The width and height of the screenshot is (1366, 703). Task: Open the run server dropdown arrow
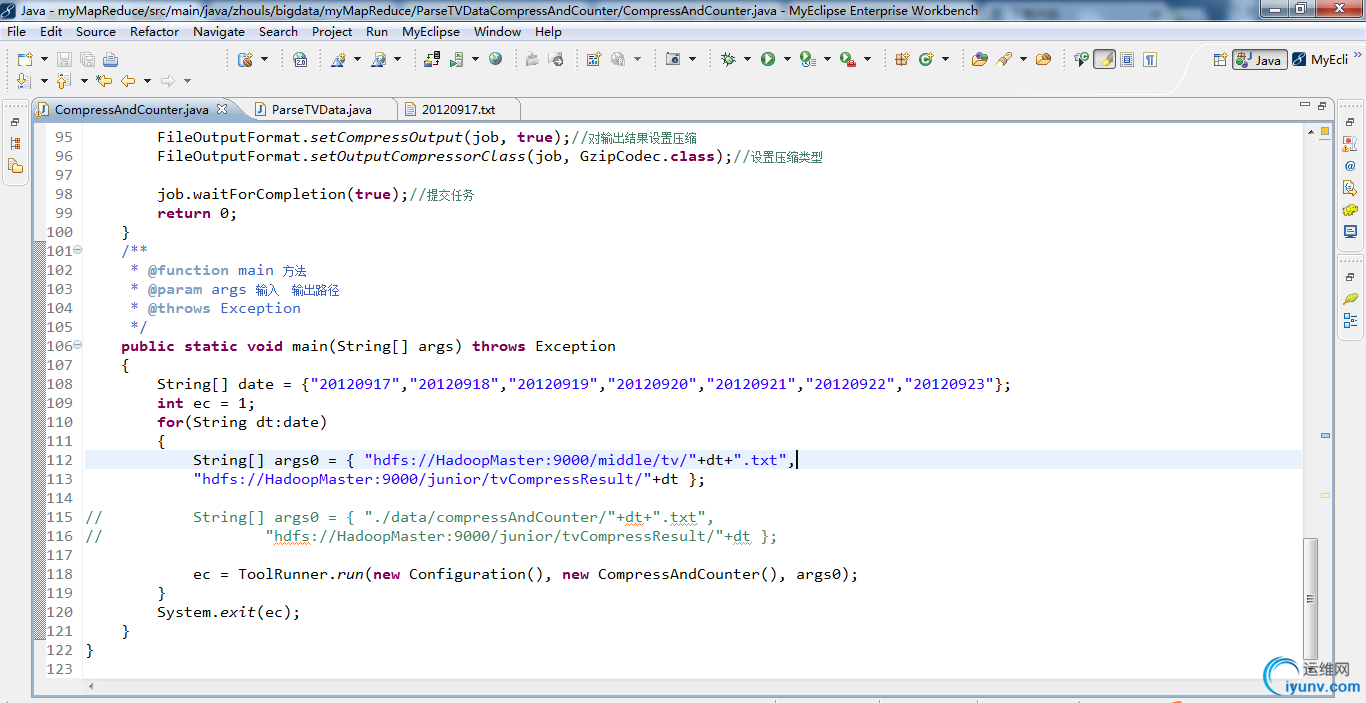click(x=475, y=60)
